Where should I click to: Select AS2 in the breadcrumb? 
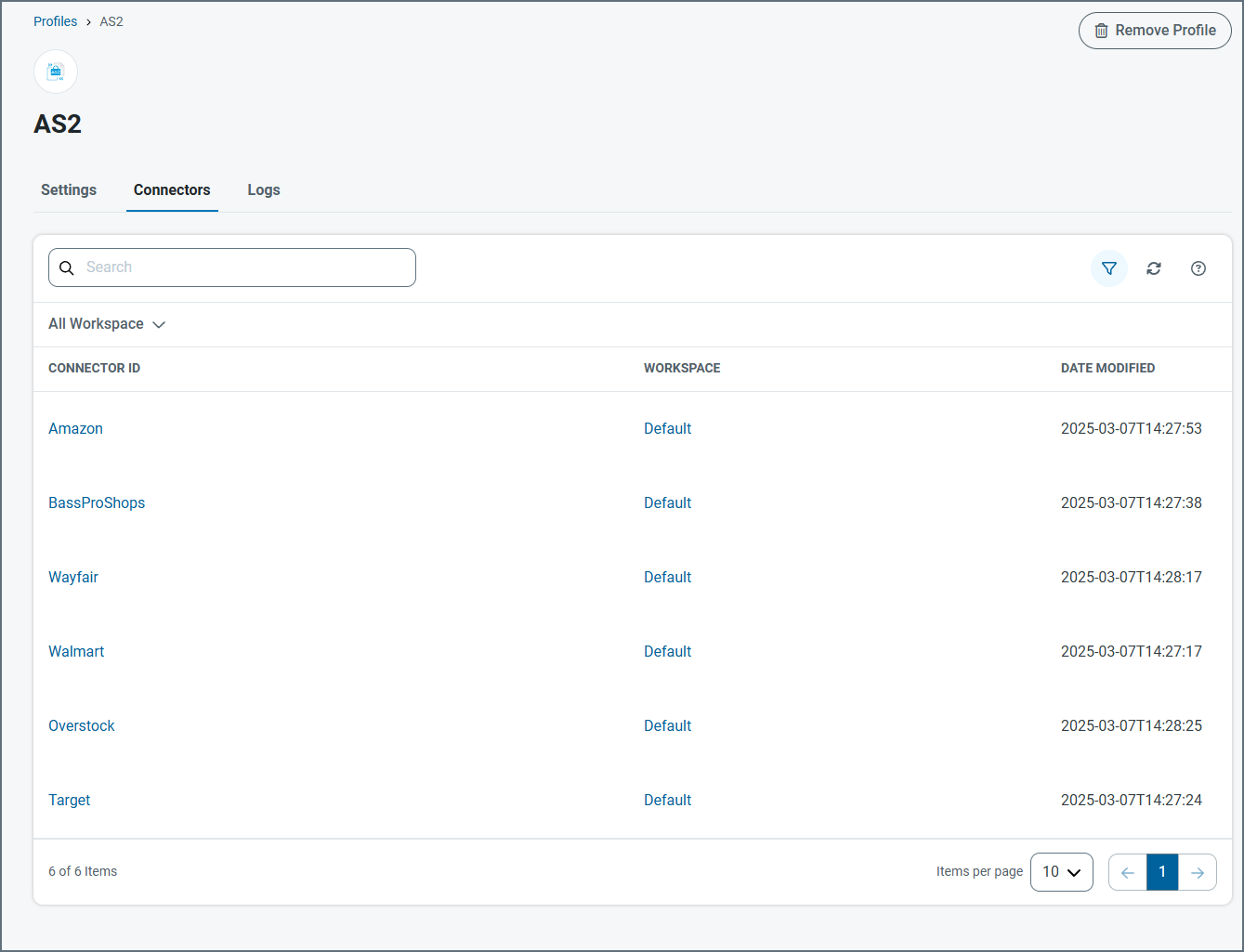111,21
